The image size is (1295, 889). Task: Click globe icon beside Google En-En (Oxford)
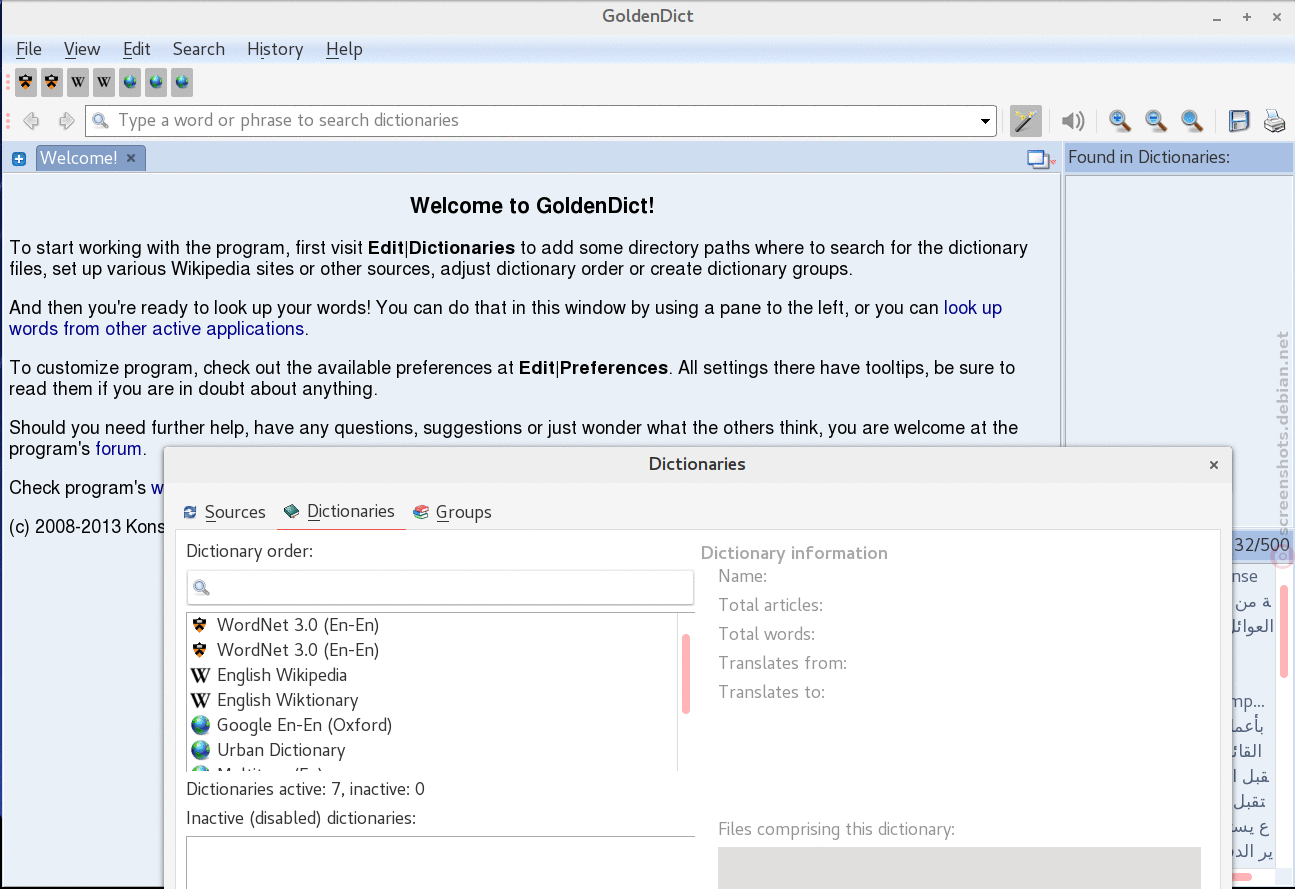[200, 725]
